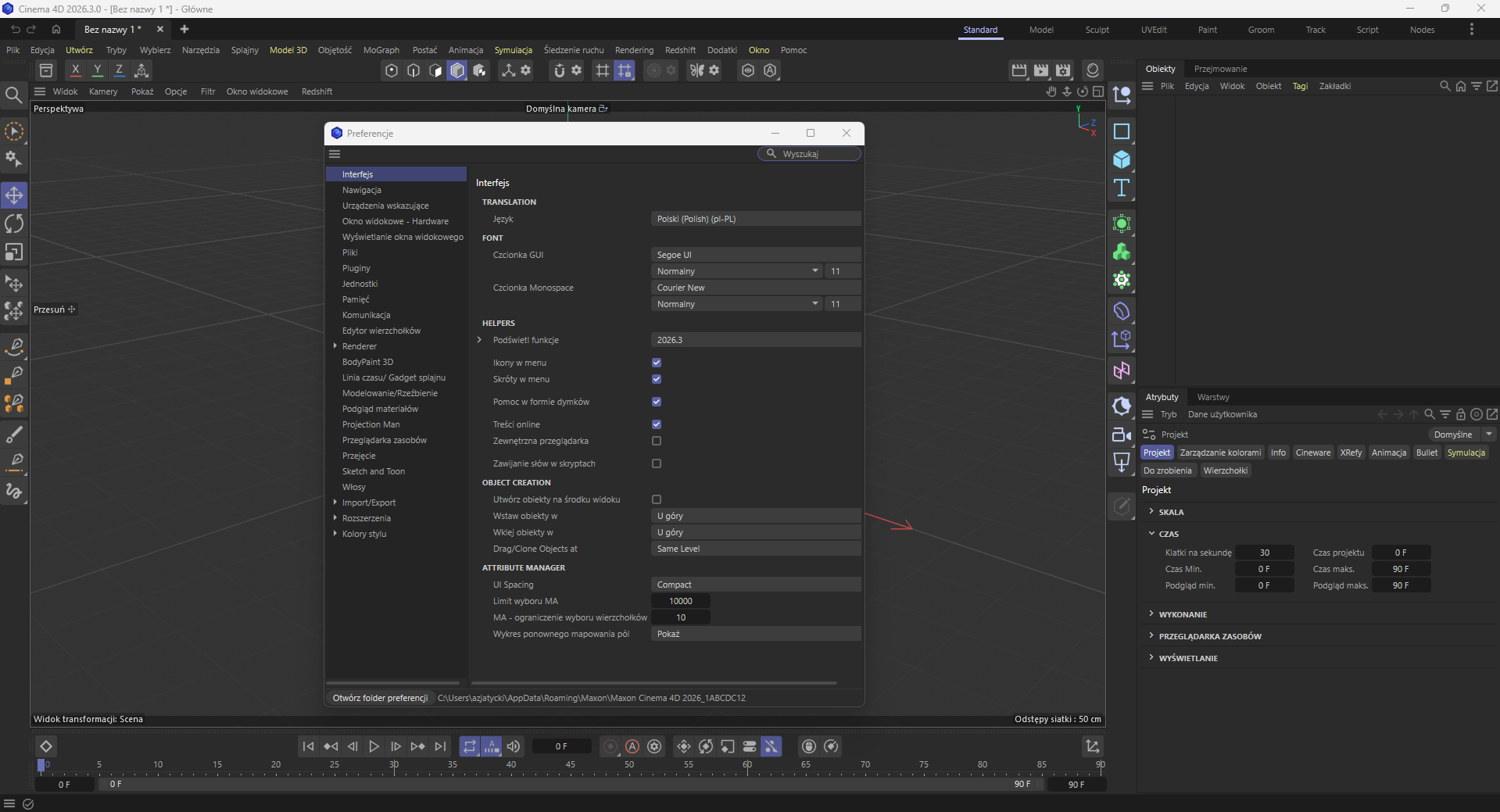Click the Klatki na sekundę field
1500x812 pixels.
[1265, 553]
